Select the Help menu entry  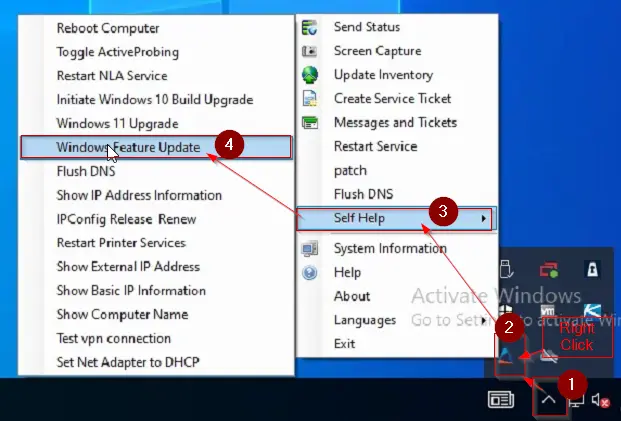[x=396, y=272]
